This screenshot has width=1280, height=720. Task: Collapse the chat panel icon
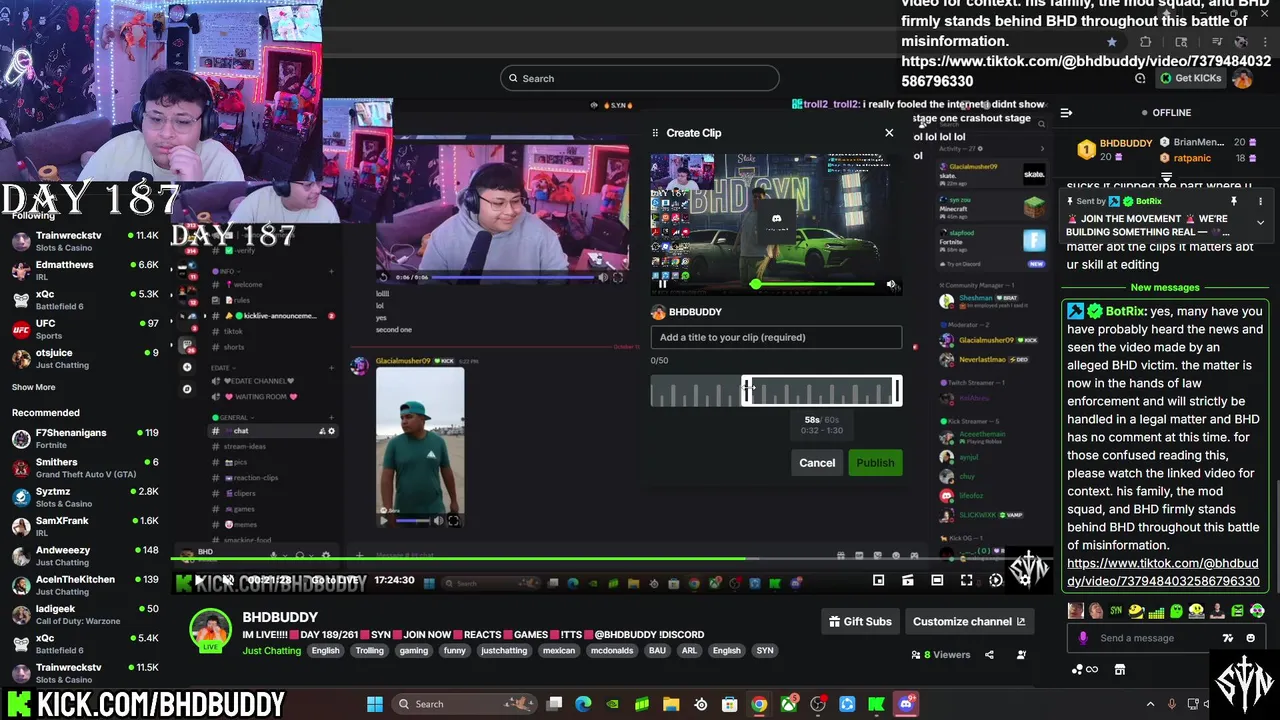(x=1066, y=113)
